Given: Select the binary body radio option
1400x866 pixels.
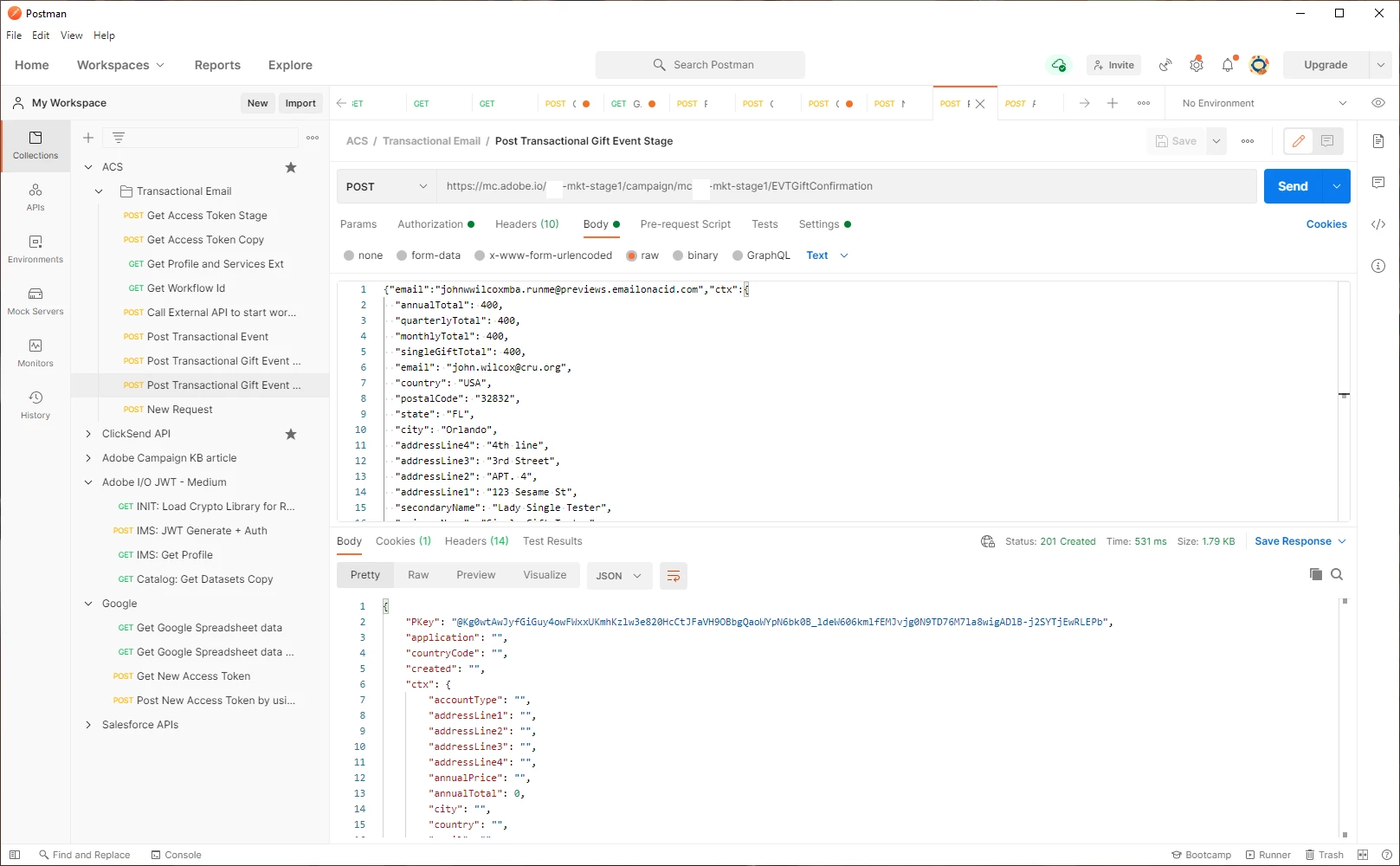Looking at the screenshot, I should pyautogui.click(x=678, y=255).
